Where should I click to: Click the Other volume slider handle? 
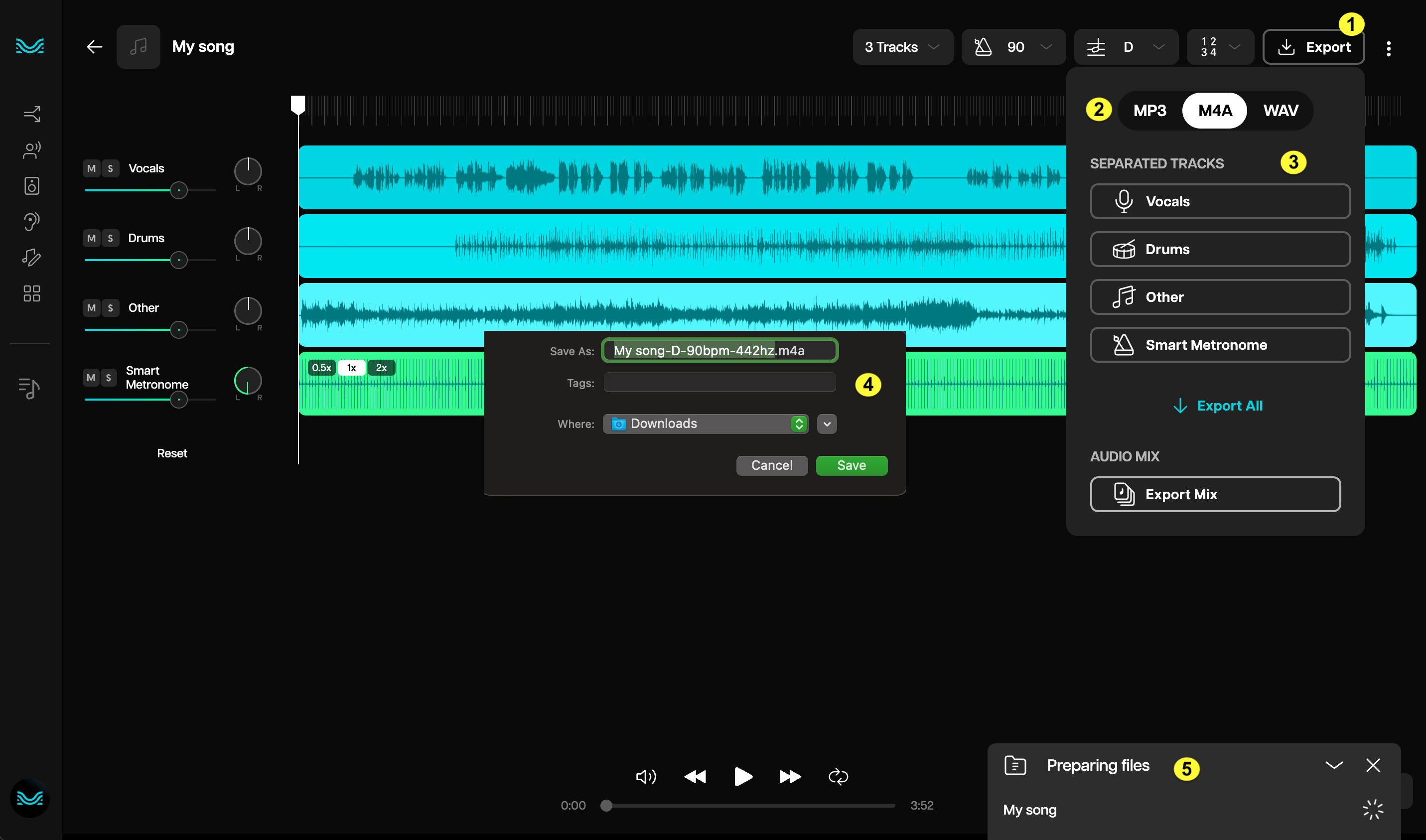coord(179,329)
